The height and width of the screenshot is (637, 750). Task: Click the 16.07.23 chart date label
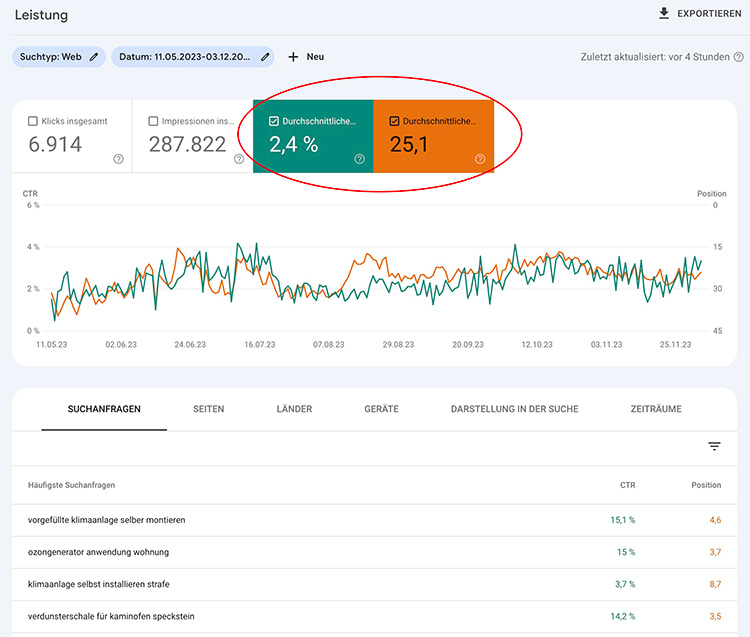260,344
